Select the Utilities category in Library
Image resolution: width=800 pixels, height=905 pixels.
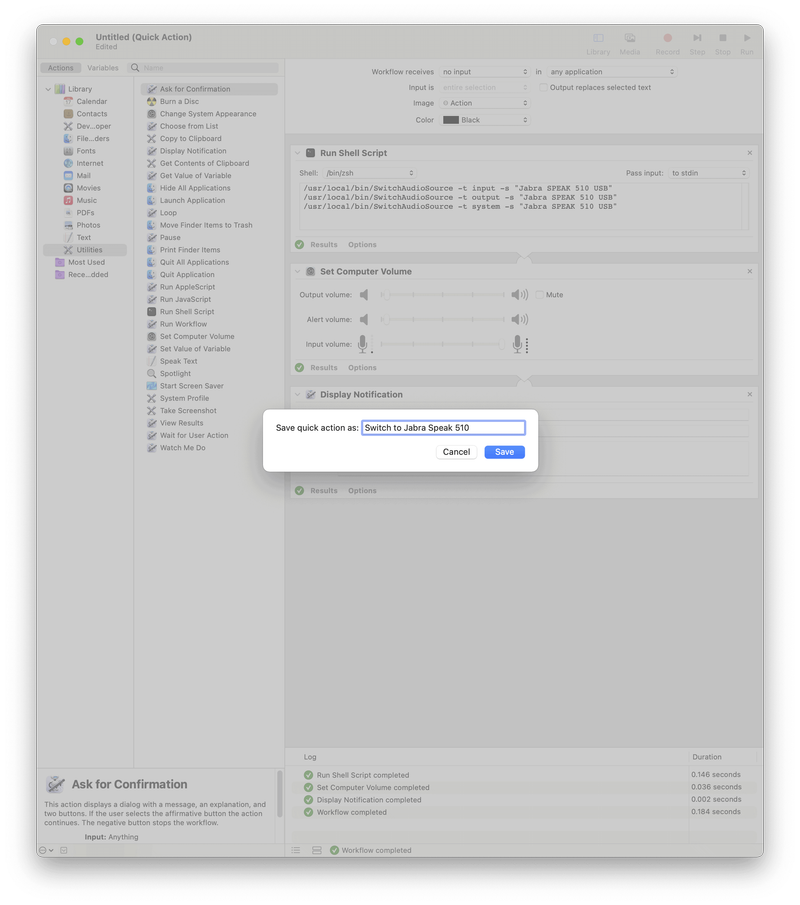pos(89,250)
